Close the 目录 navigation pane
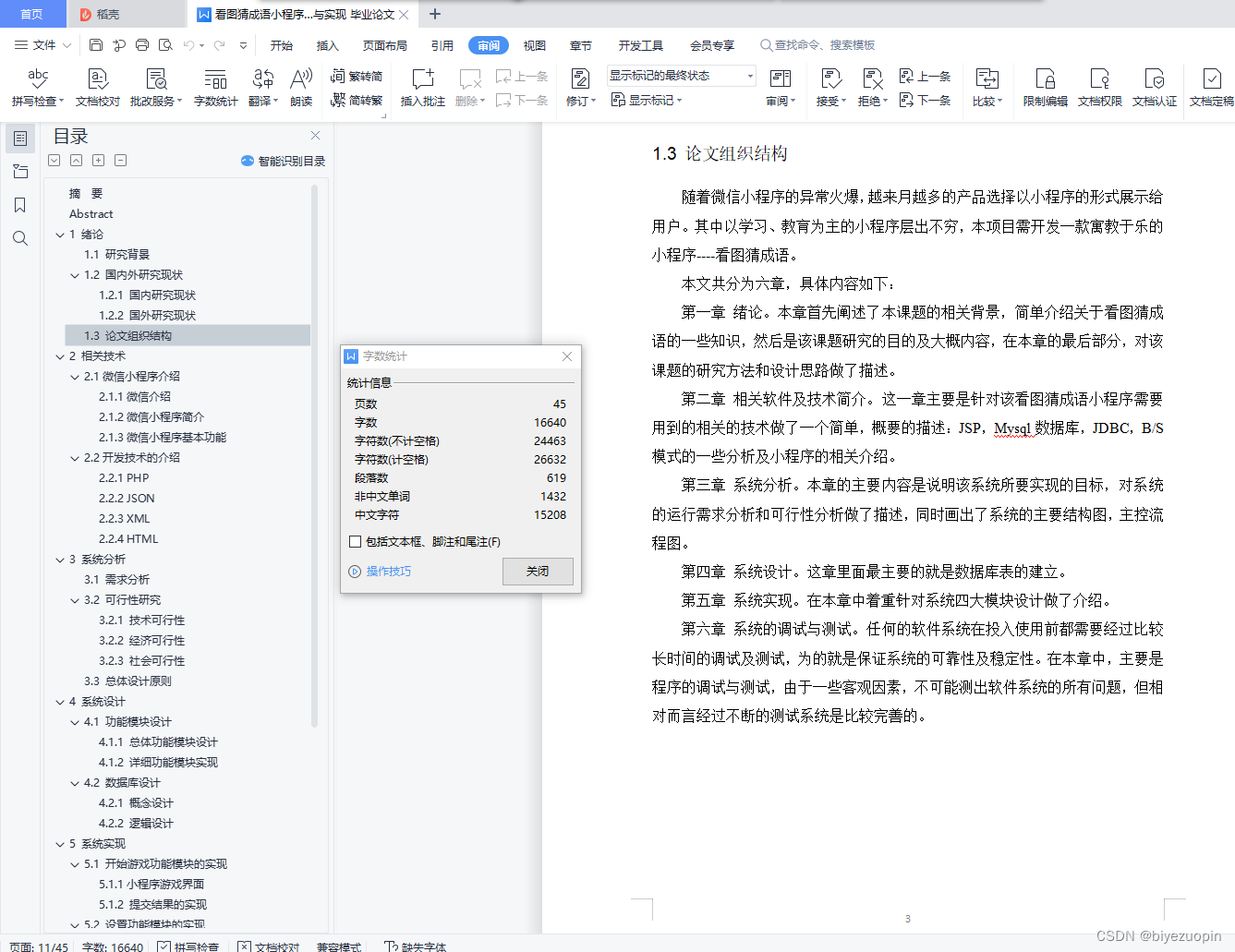 [315, 136]
